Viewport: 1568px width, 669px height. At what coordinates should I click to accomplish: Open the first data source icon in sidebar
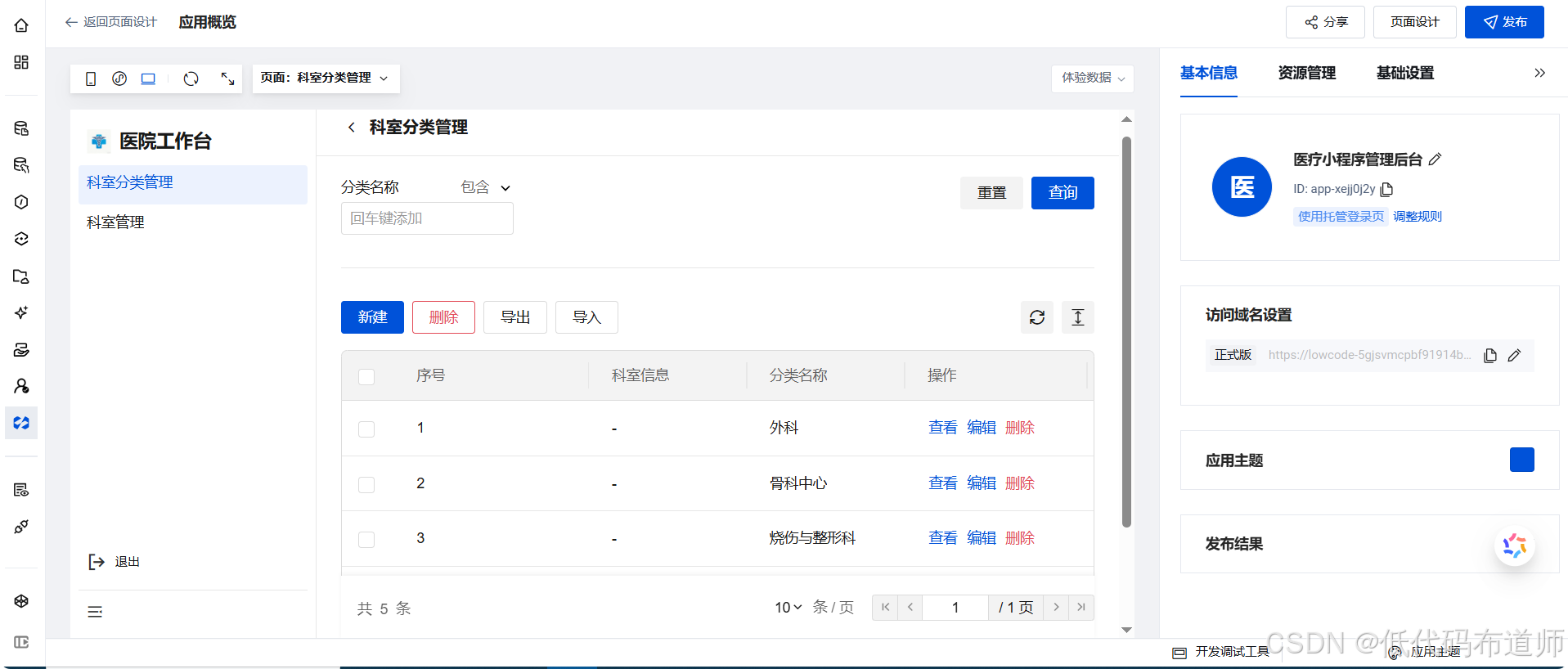pyautogui.click(x=21, y=128)
